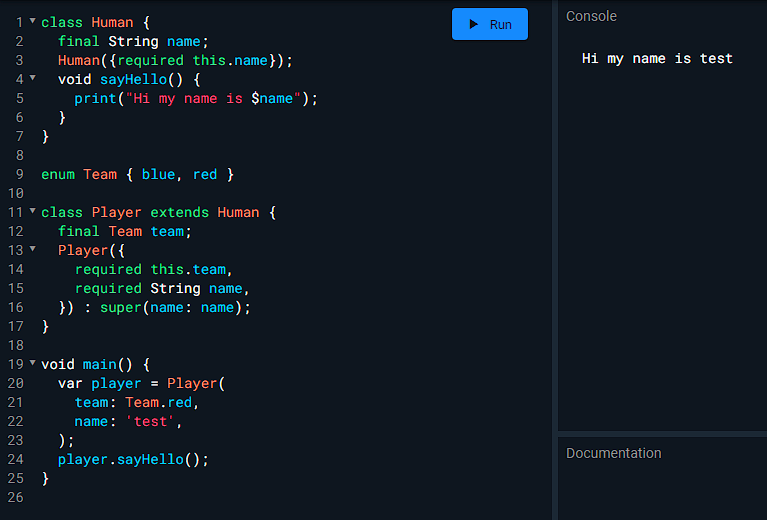
Task: Click the blue Run button
Action: pyautogui.click(x=490, y=24)
